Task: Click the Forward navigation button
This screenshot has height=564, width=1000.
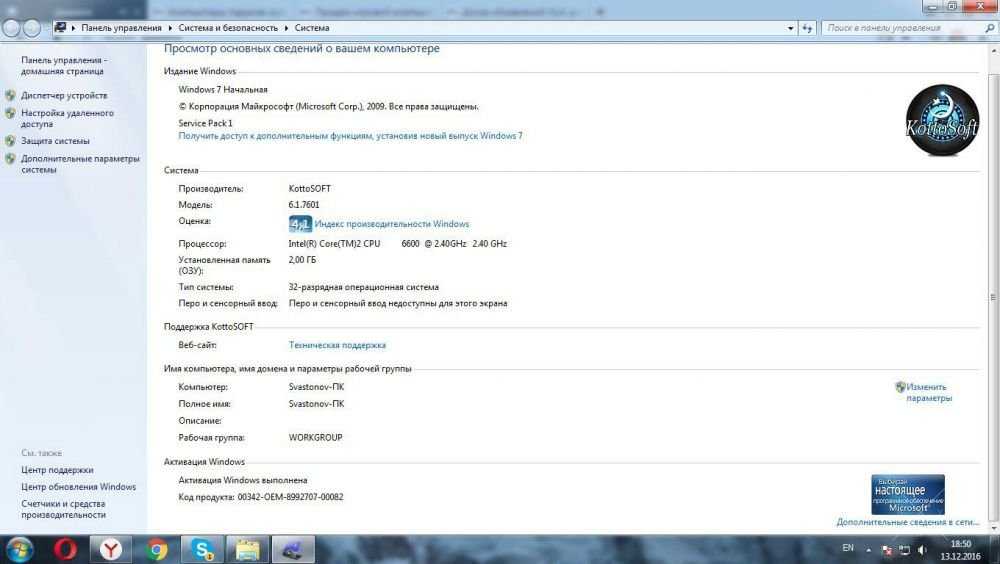Action: pos(32,28)
